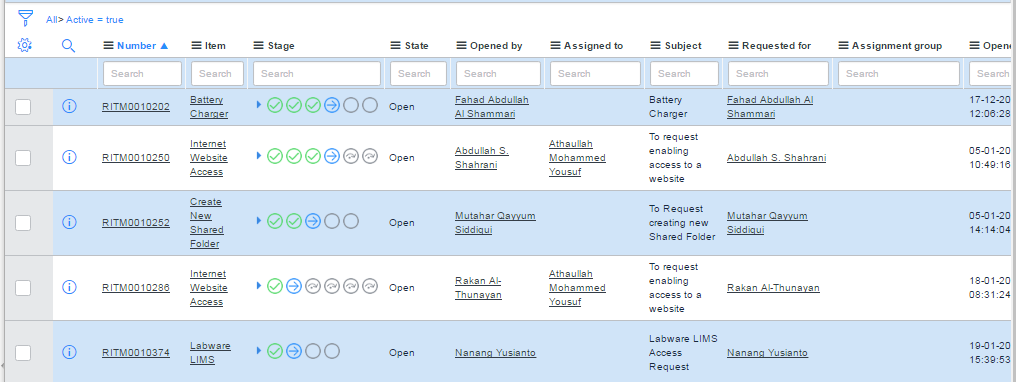Open Requested for Nanang Yusianto link
This screenshot has width=1016, height=382.
click(767, 353)
